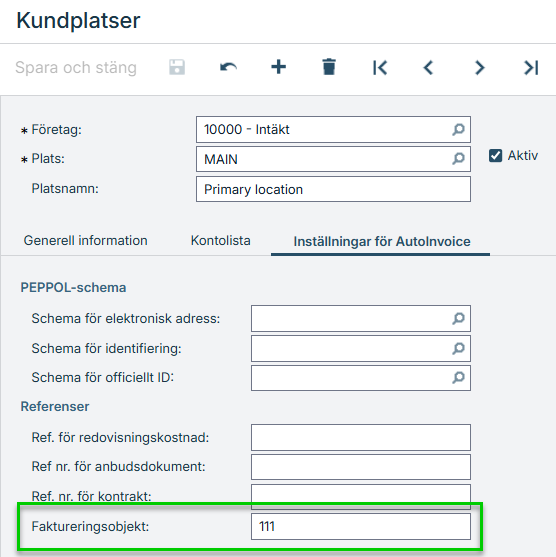Open lookup for Schema för officiellt ID
556x557 pixels.
click(458, 378)
